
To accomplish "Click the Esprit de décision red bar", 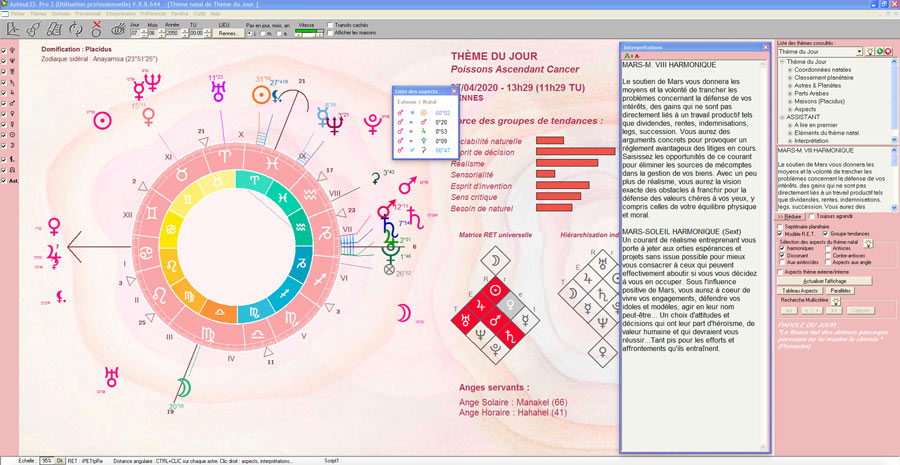I will click(x=576, y=152).
